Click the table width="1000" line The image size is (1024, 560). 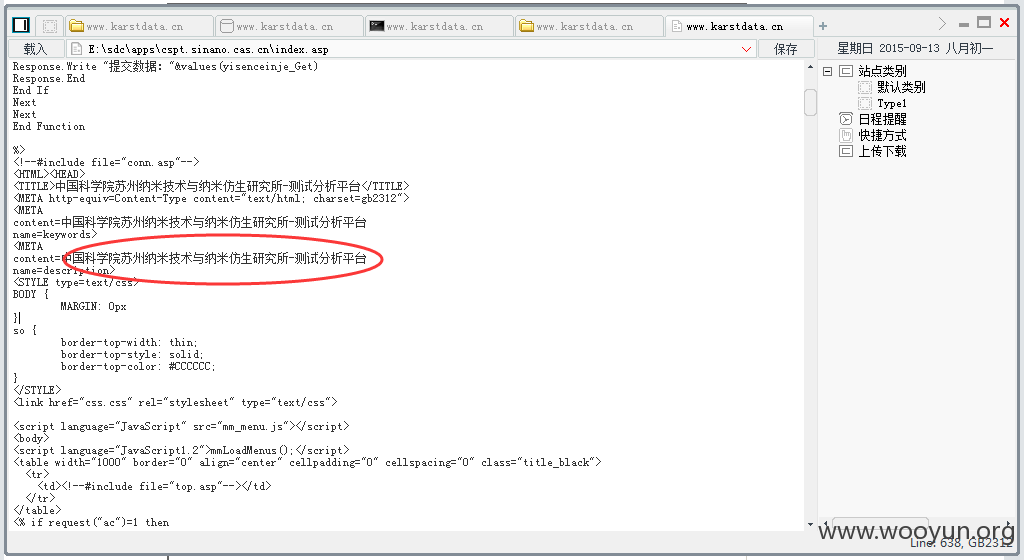coord(307,463)
